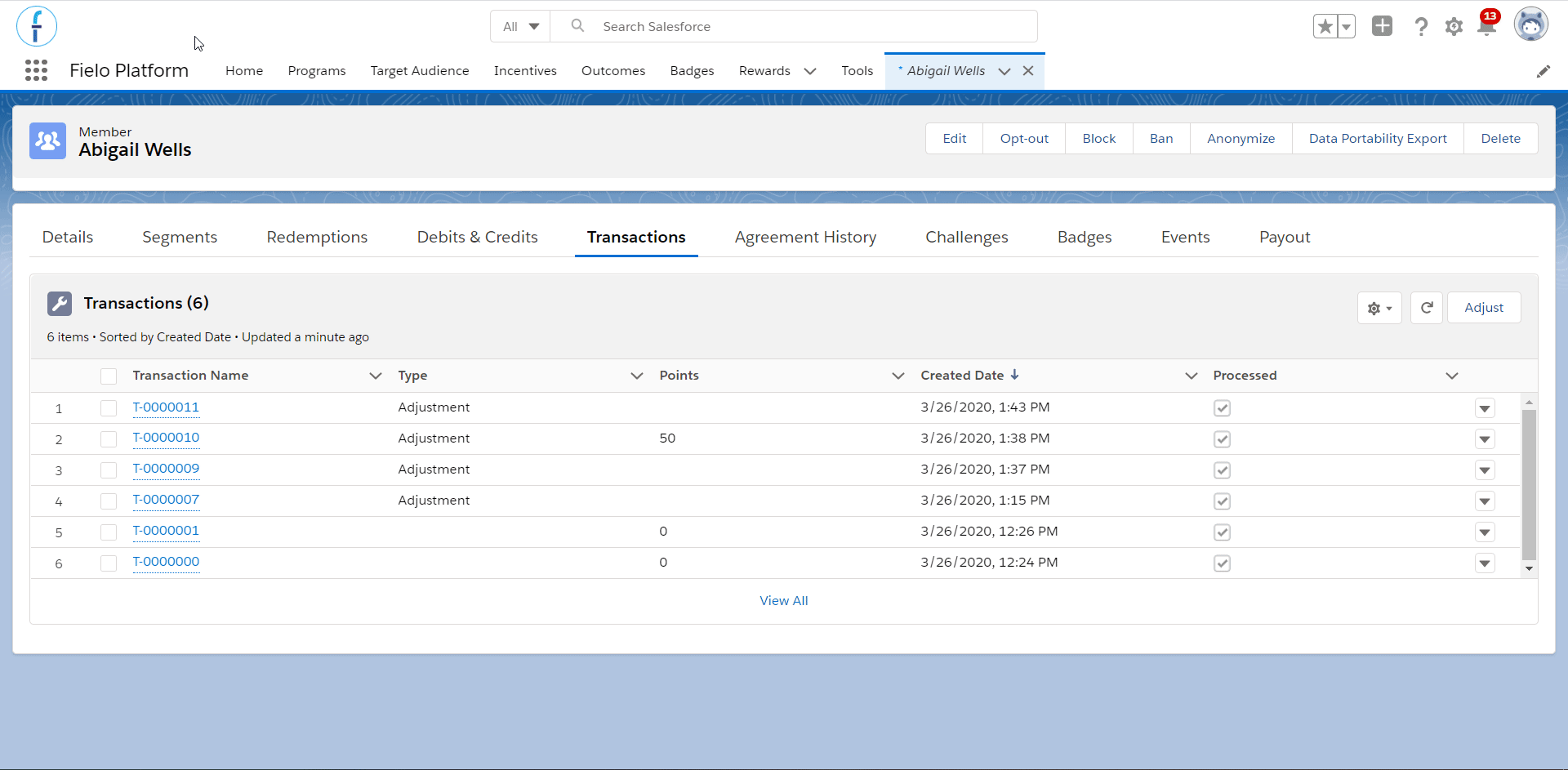The image size is (1568, 770).
Task: Open the notifications bell
Action: click(x=1486, y=27)
